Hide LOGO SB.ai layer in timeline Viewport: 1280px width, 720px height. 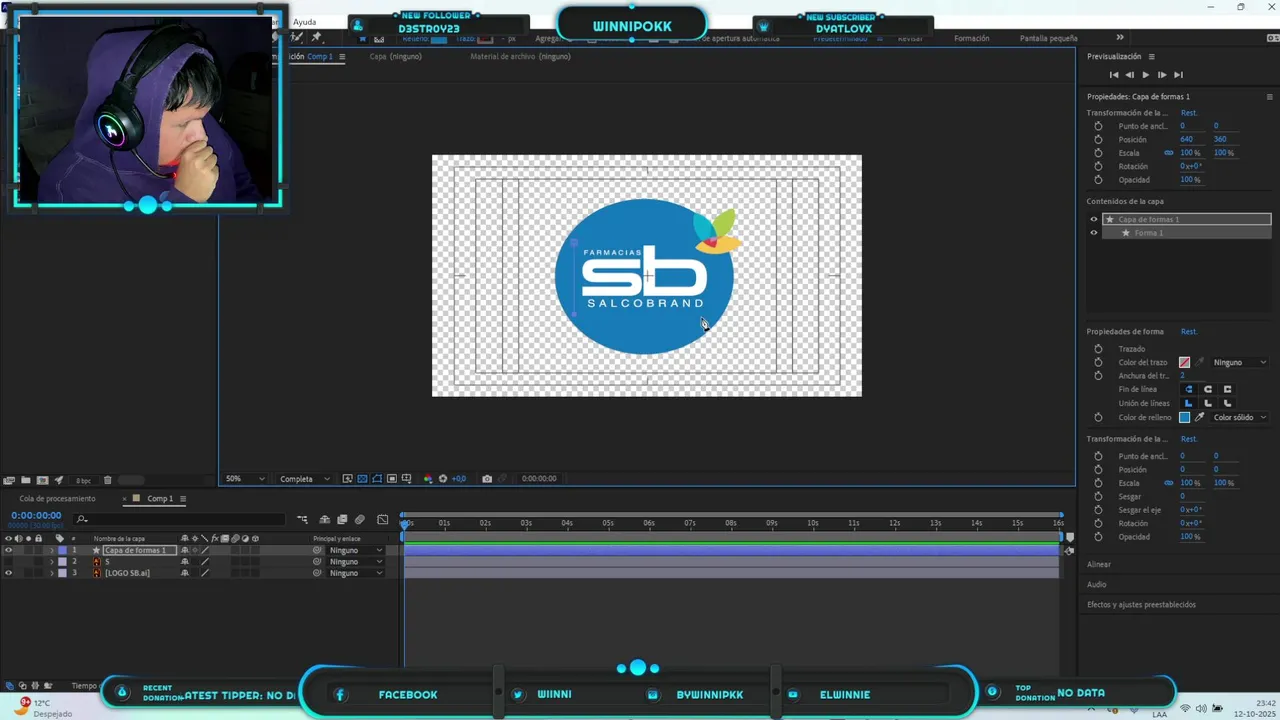coord(9,574)
